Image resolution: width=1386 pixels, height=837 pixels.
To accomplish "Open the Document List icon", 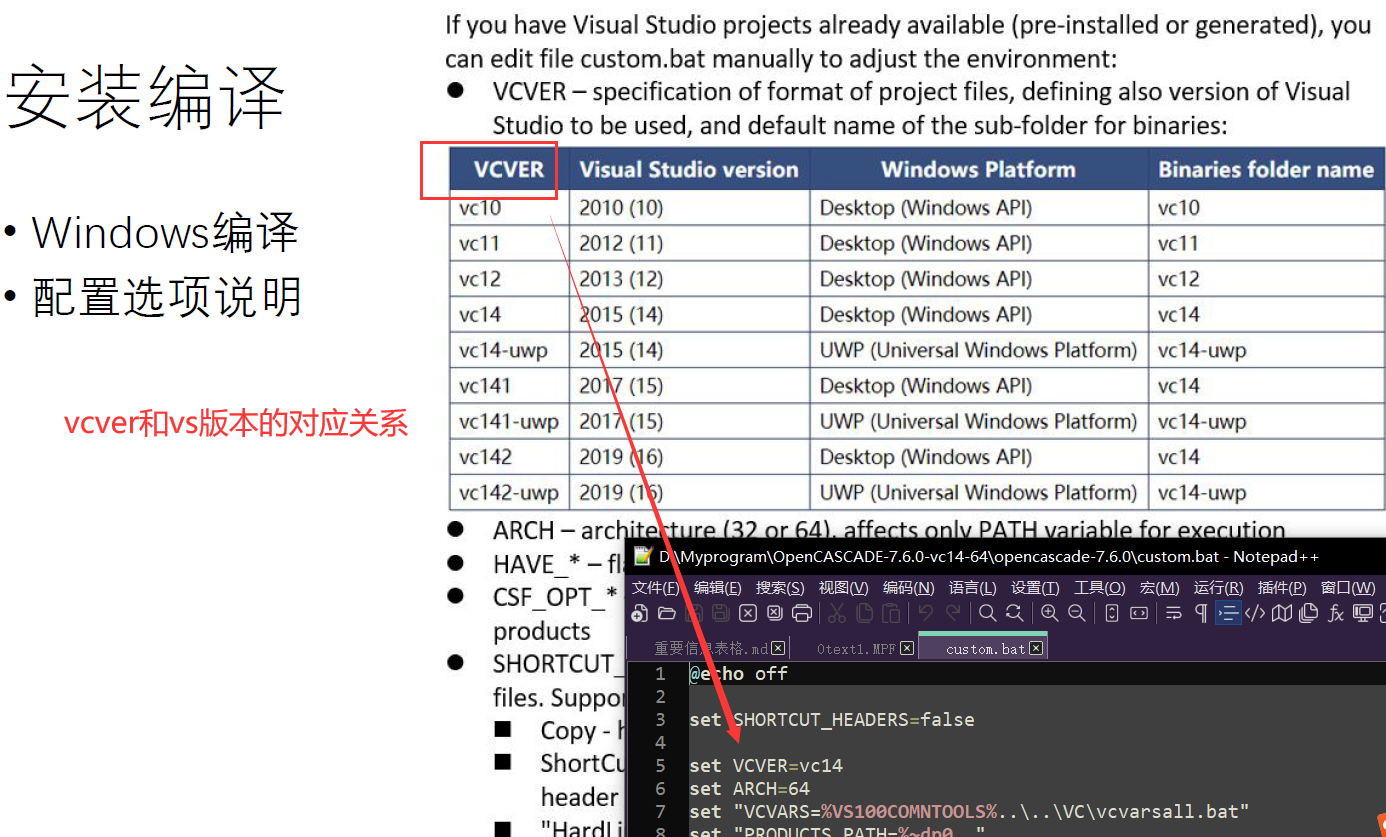I will point(1308,613).
